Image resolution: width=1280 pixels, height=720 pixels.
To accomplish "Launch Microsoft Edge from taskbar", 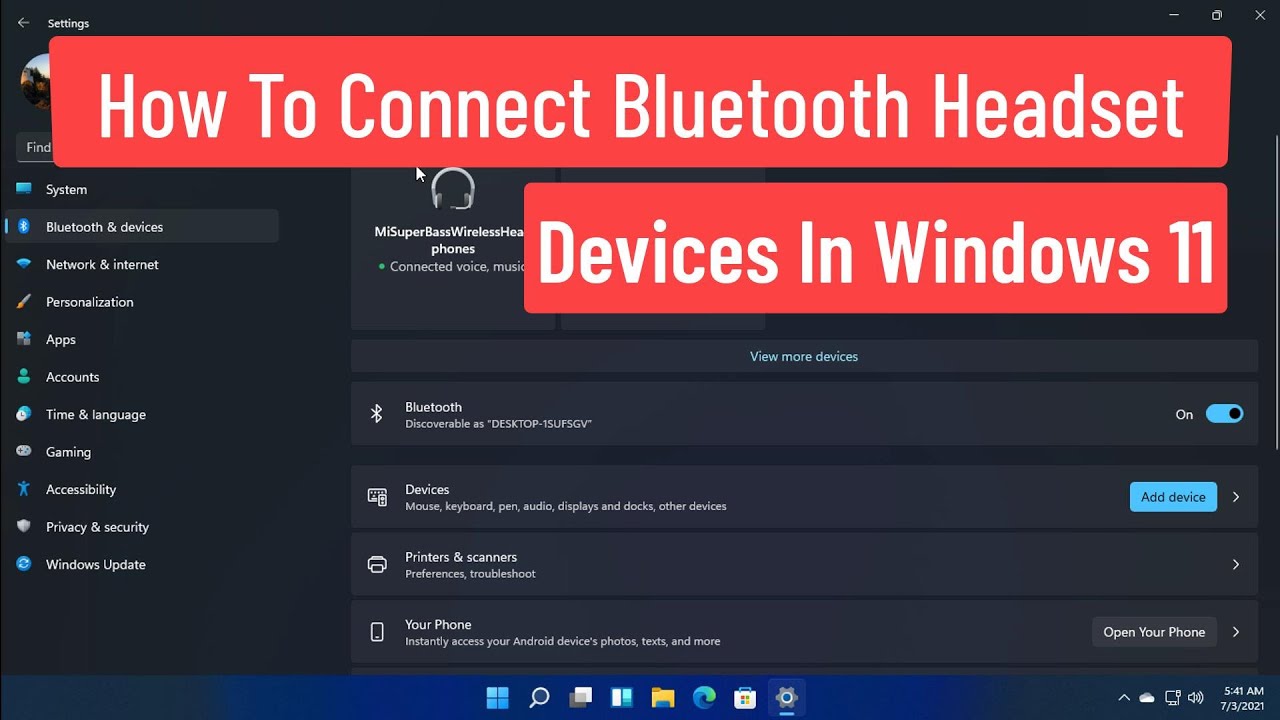I will [x=704, y=697].
